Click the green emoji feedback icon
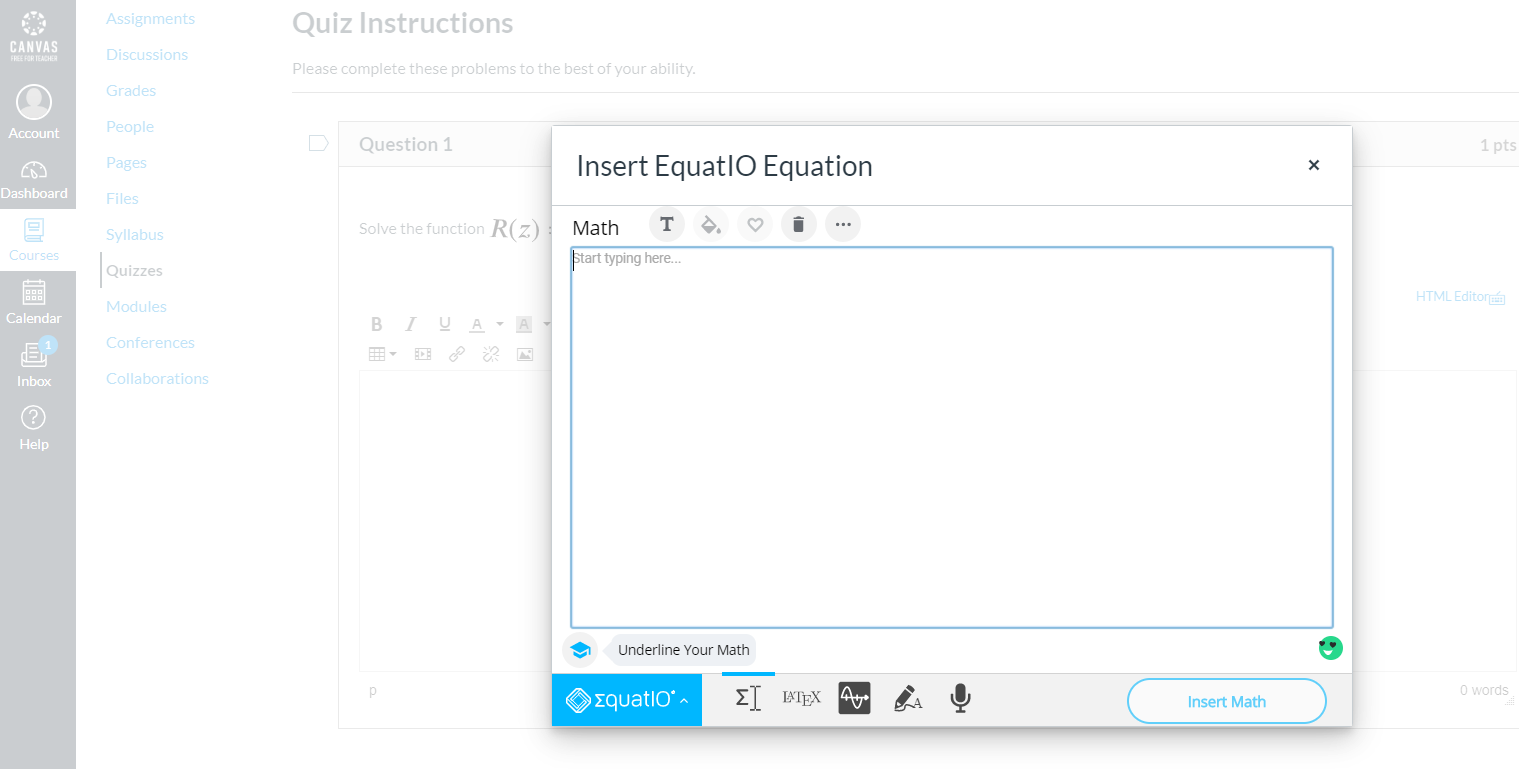Viewport: 1519px width, 769px height. point(1330,648)
